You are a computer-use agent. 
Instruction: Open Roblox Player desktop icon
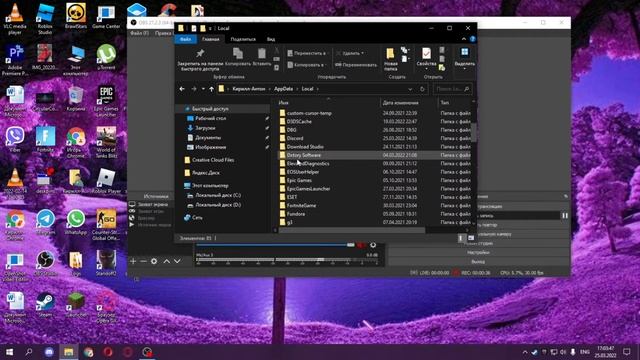(106, 181)
